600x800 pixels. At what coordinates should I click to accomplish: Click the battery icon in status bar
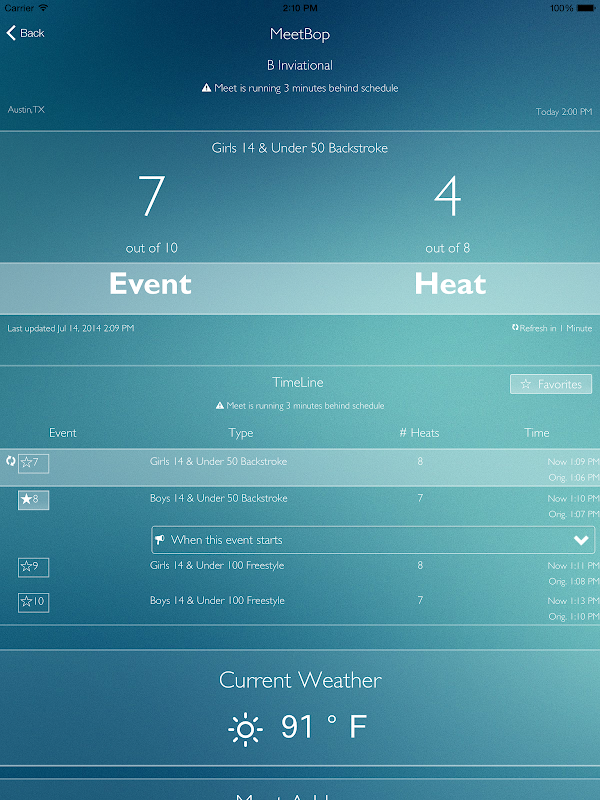click(x=586, y=8)
